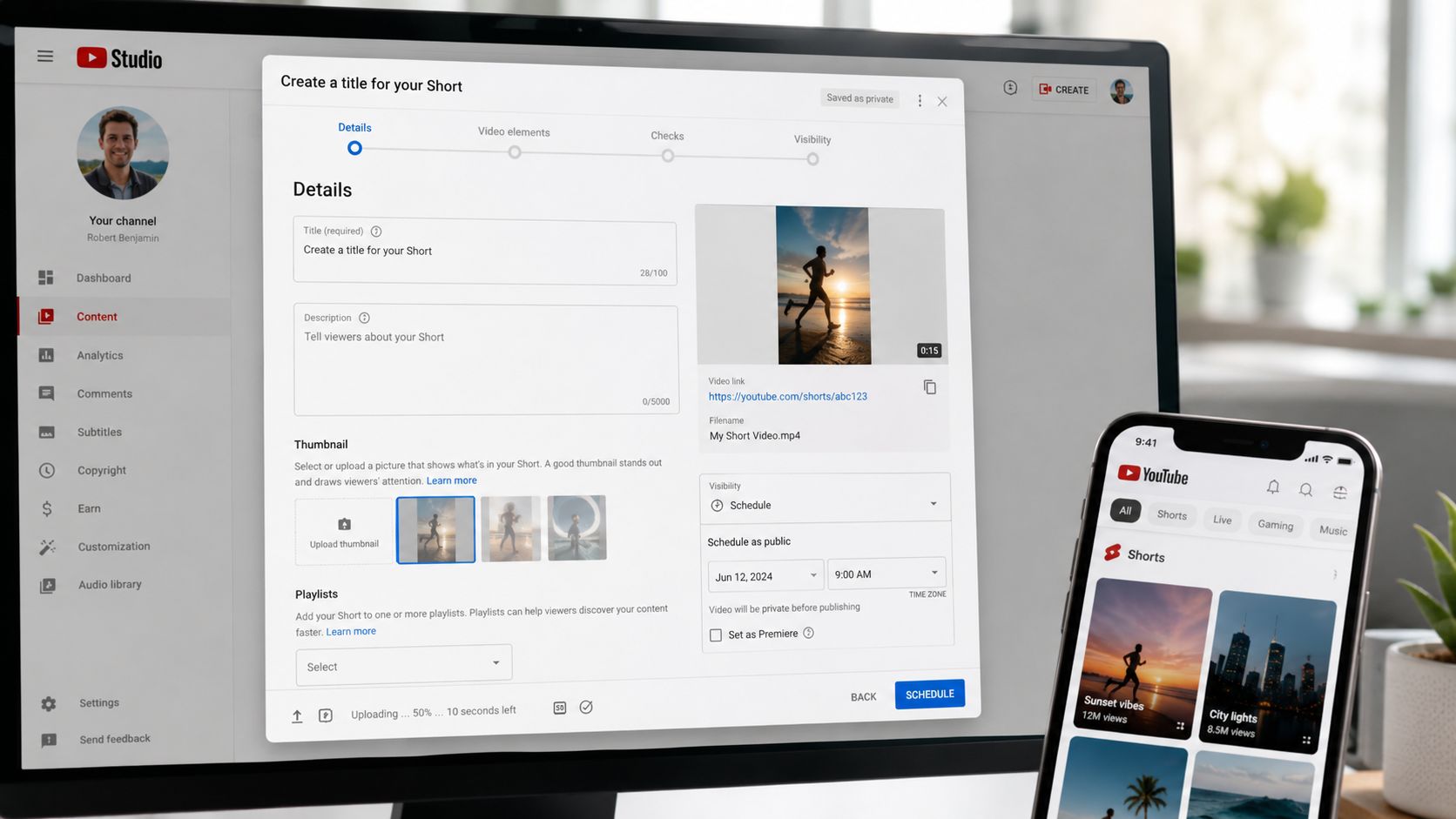Click into the Title text field

(x=485, y=252)
